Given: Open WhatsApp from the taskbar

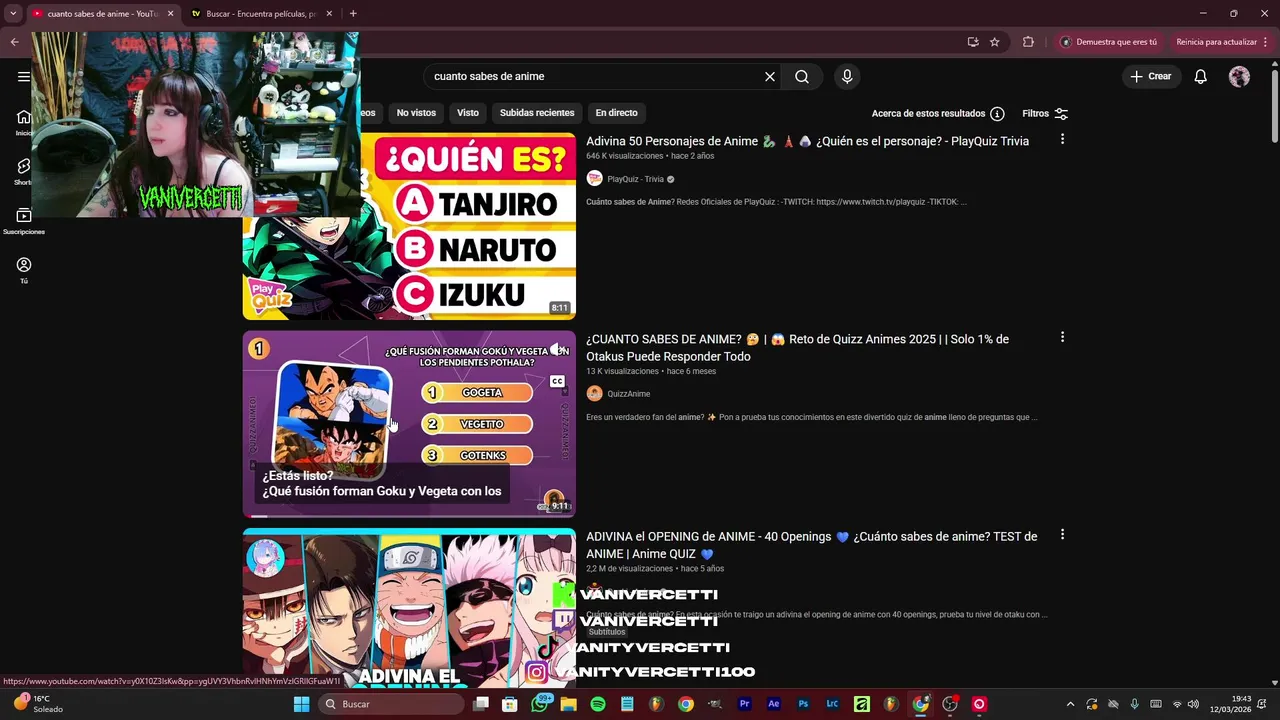Looking at the screenshot, I should tap(540, 704).
